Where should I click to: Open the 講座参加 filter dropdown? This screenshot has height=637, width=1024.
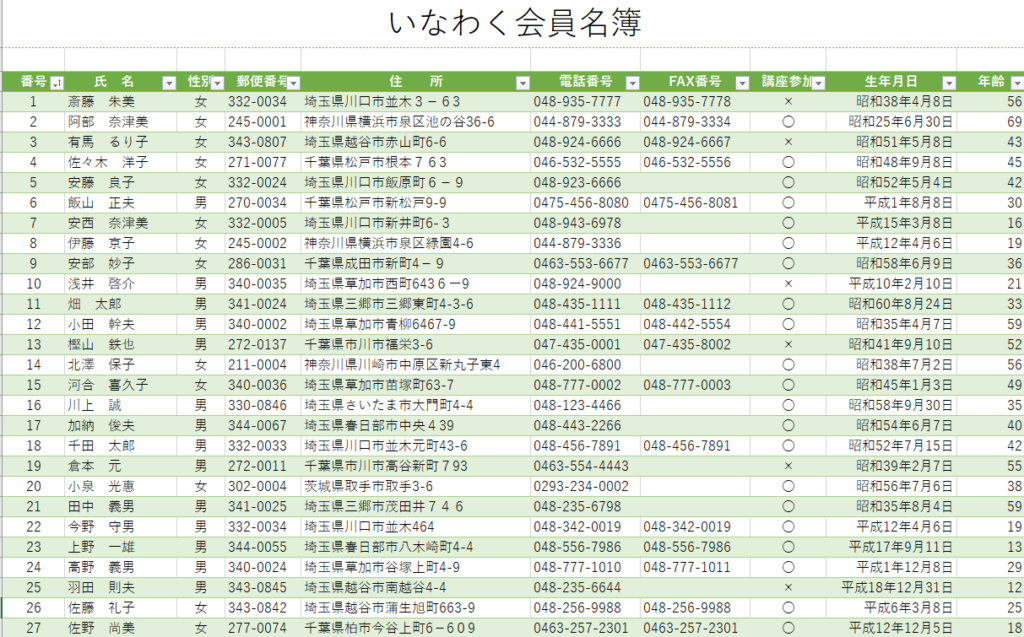point(818,83)
